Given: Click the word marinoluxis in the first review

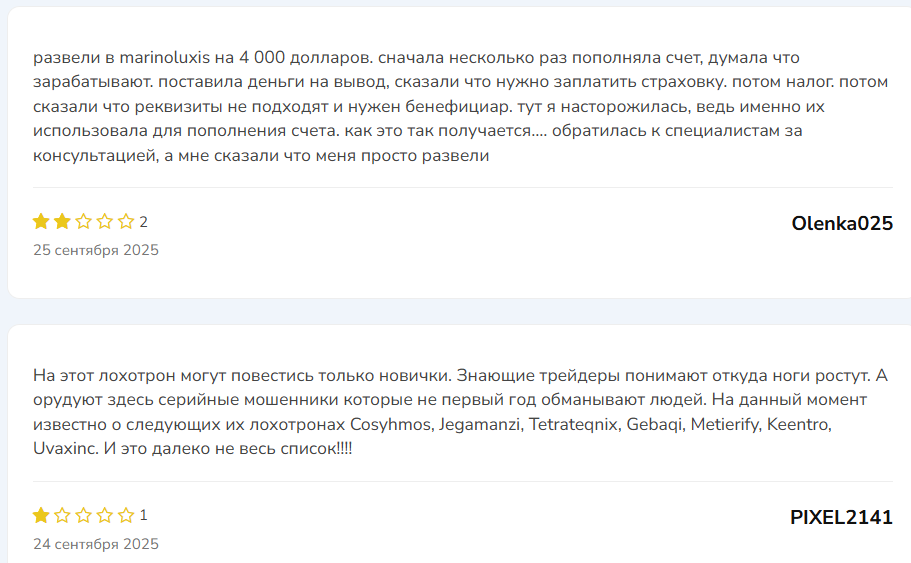Looking at the screenshot, I should [164, 58].
